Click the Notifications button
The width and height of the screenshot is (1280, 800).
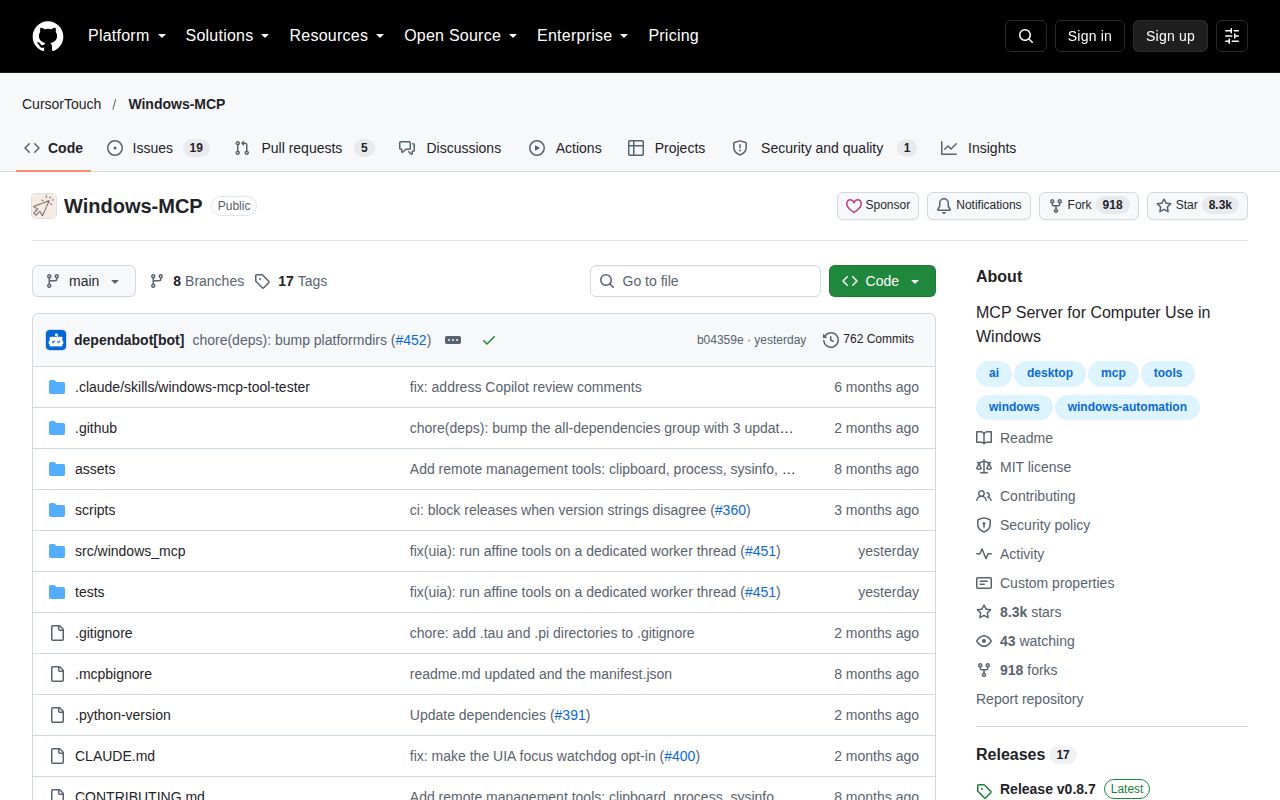coord(979,206)
